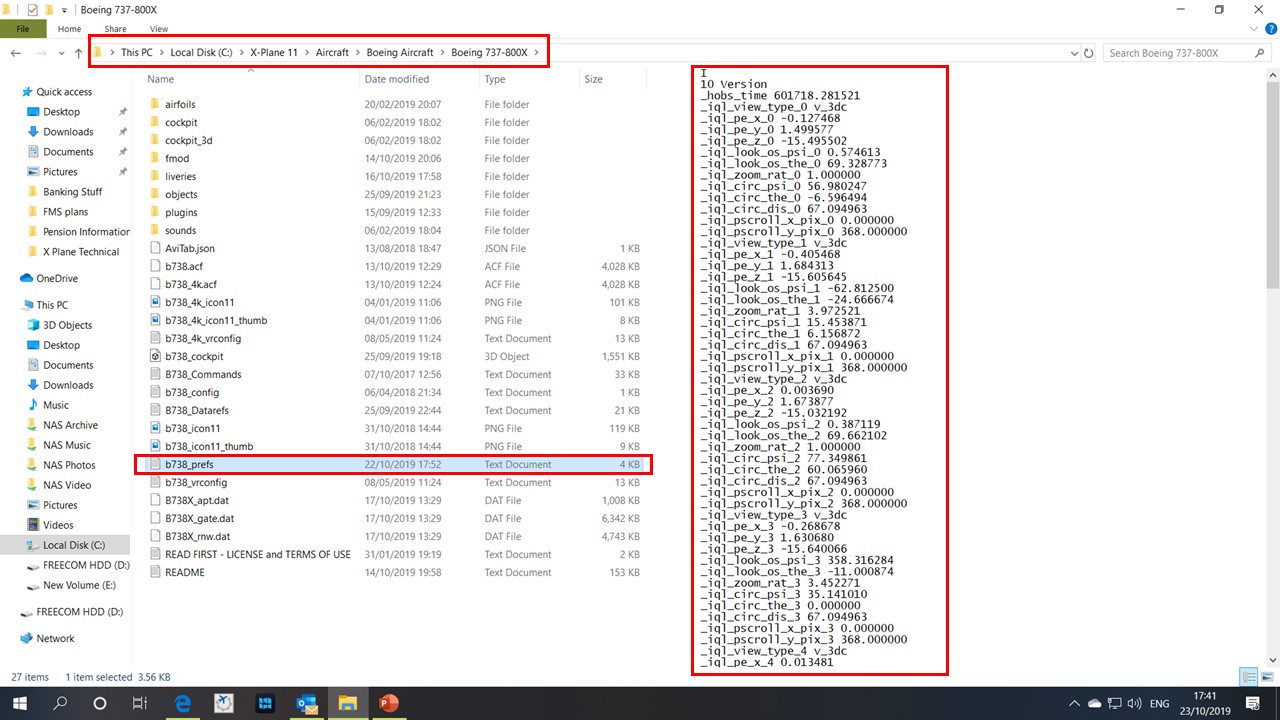Viewport: 1280px width, 720px height.
Task: Open Cortana circle on the taskbar
Action: 100,703
